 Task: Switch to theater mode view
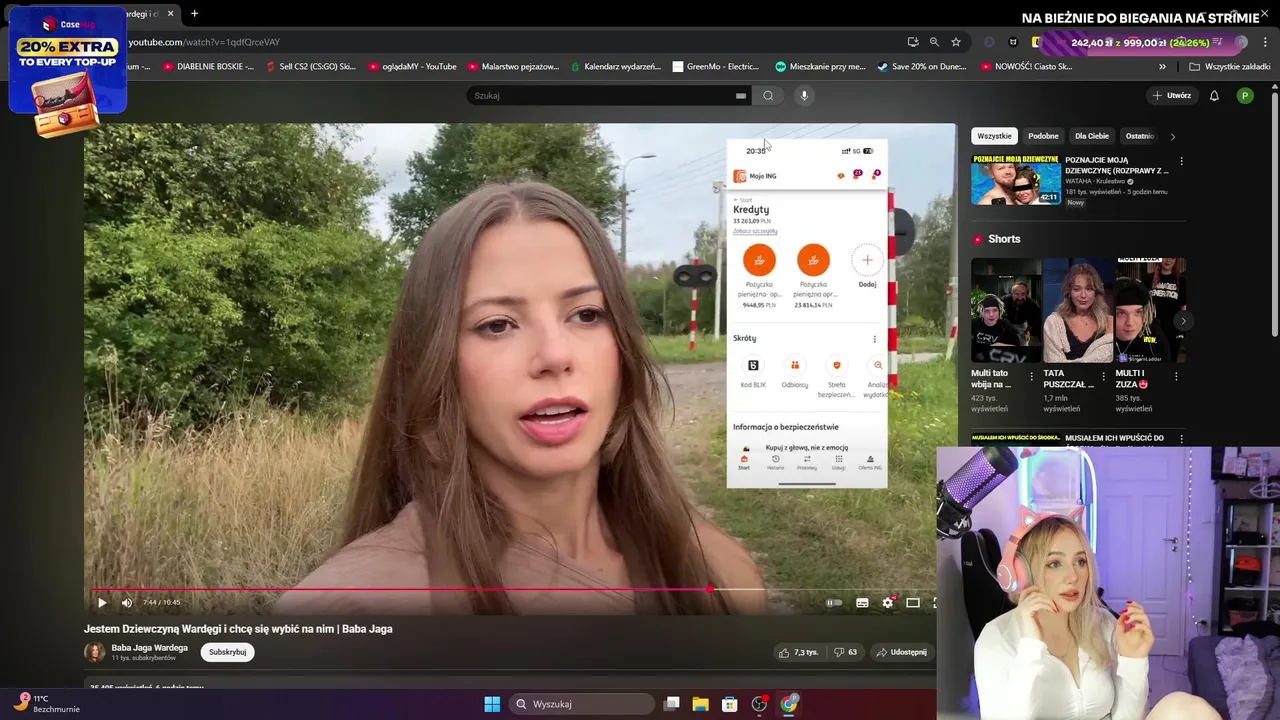[x=913, y=603]
